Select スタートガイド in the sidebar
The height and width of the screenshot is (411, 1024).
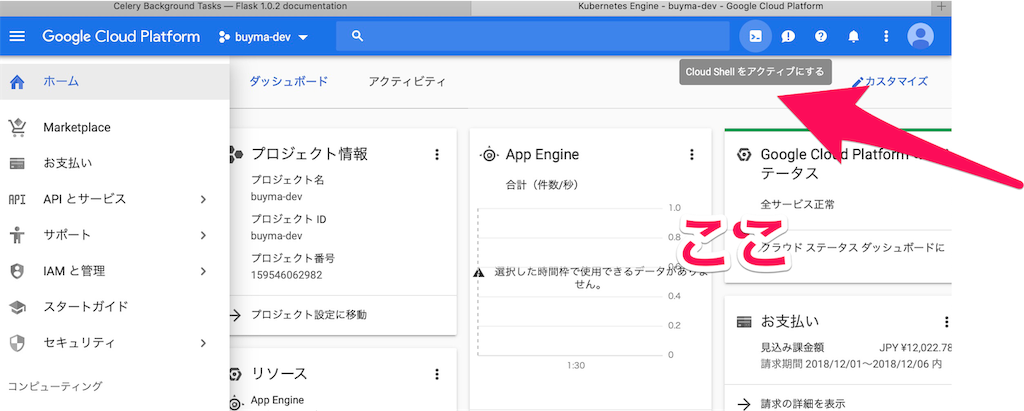[x=86, y=306]
